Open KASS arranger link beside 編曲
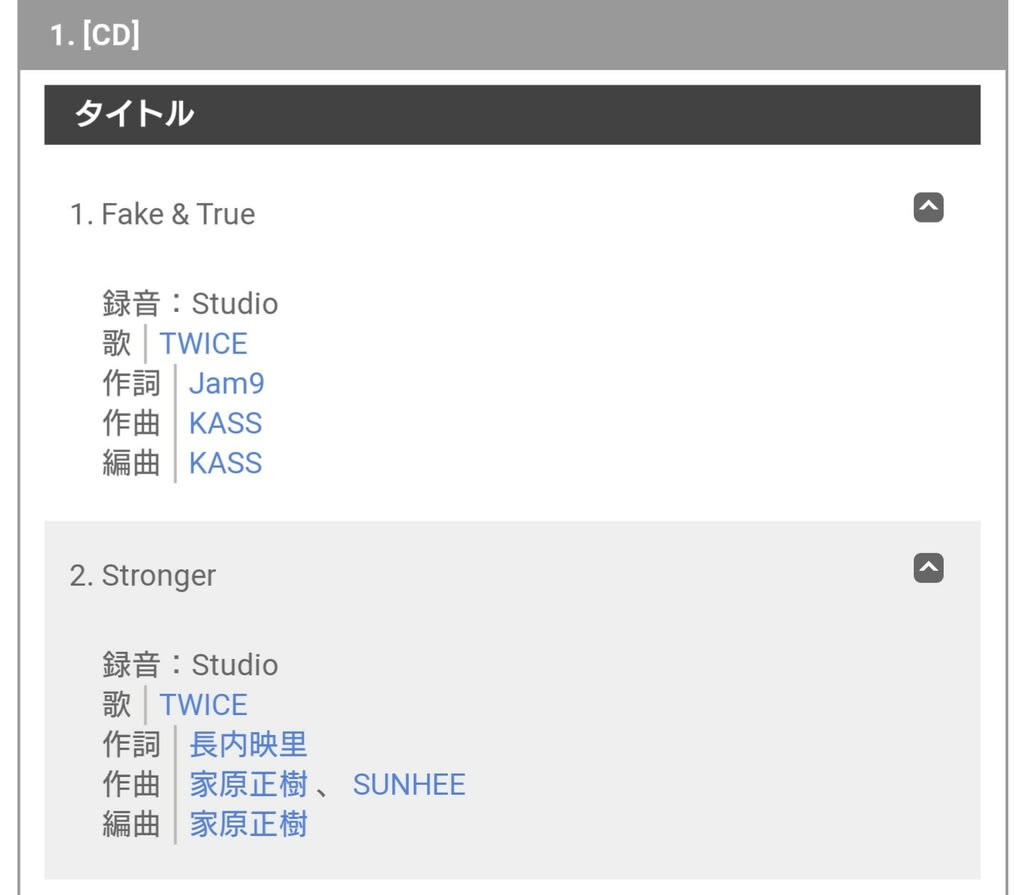 tap(225, 463)
